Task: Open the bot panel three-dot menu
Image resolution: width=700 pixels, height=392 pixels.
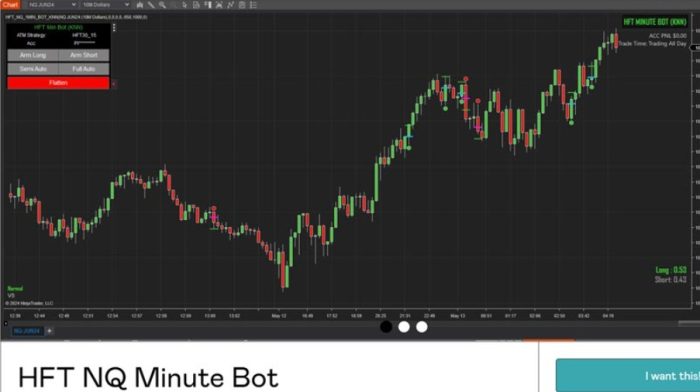Action: (114, 28)
